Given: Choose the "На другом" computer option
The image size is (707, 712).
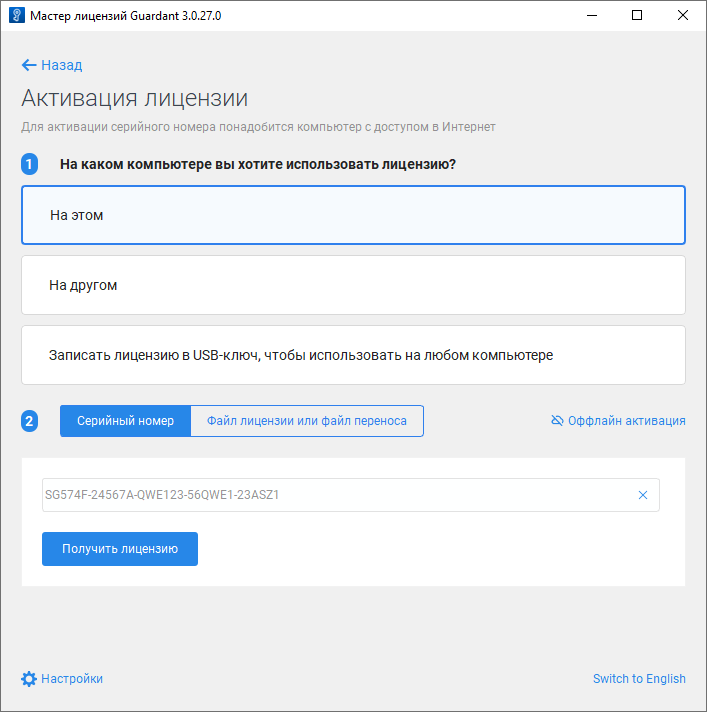Looking at the screenshot, I should pos(353,285).
